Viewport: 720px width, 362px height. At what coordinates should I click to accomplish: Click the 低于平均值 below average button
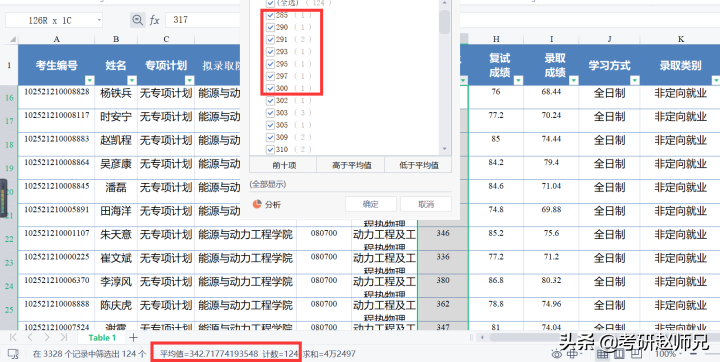(418, 165)
